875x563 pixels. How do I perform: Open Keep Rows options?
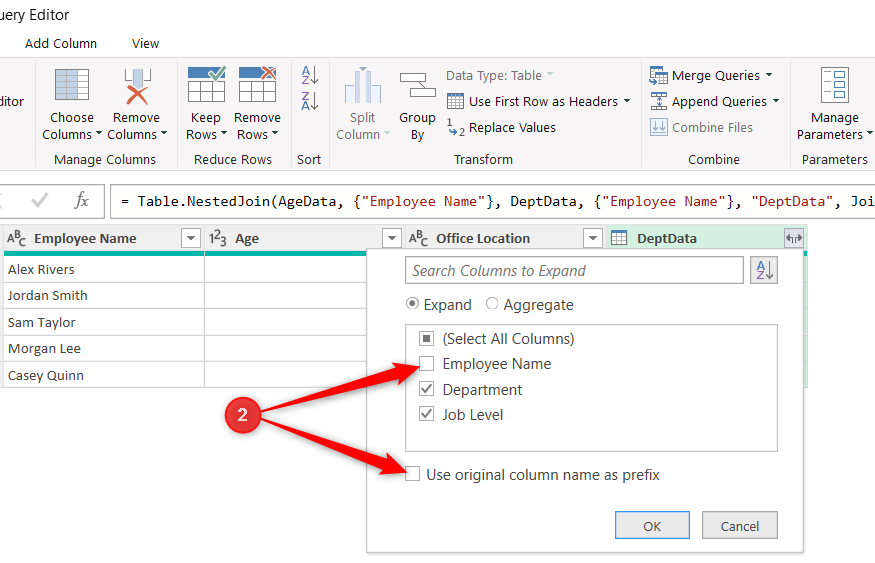click(206, 104)
